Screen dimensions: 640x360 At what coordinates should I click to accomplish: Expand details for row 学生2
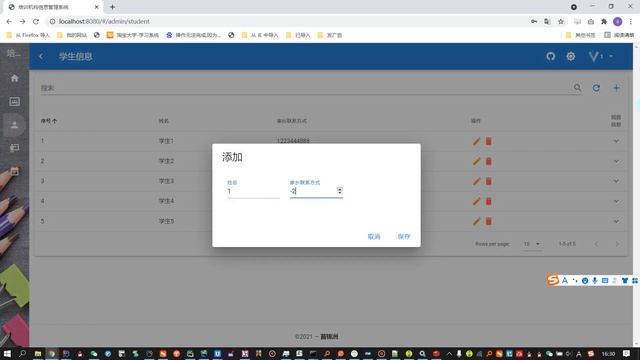click(616, 161)
